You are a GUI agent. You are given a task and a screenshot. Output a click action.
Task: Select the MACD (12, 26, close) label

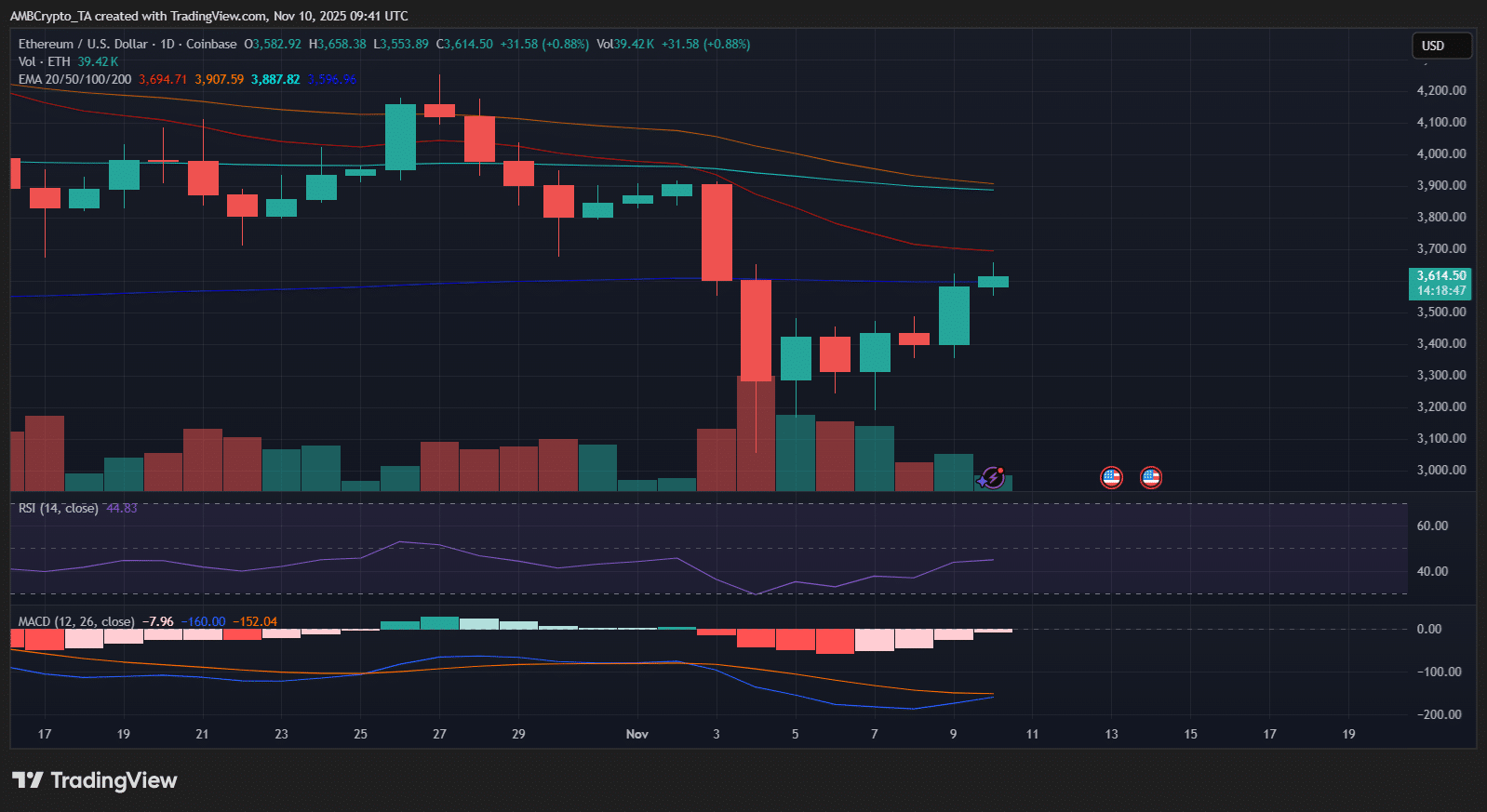(x=76, y=621)
